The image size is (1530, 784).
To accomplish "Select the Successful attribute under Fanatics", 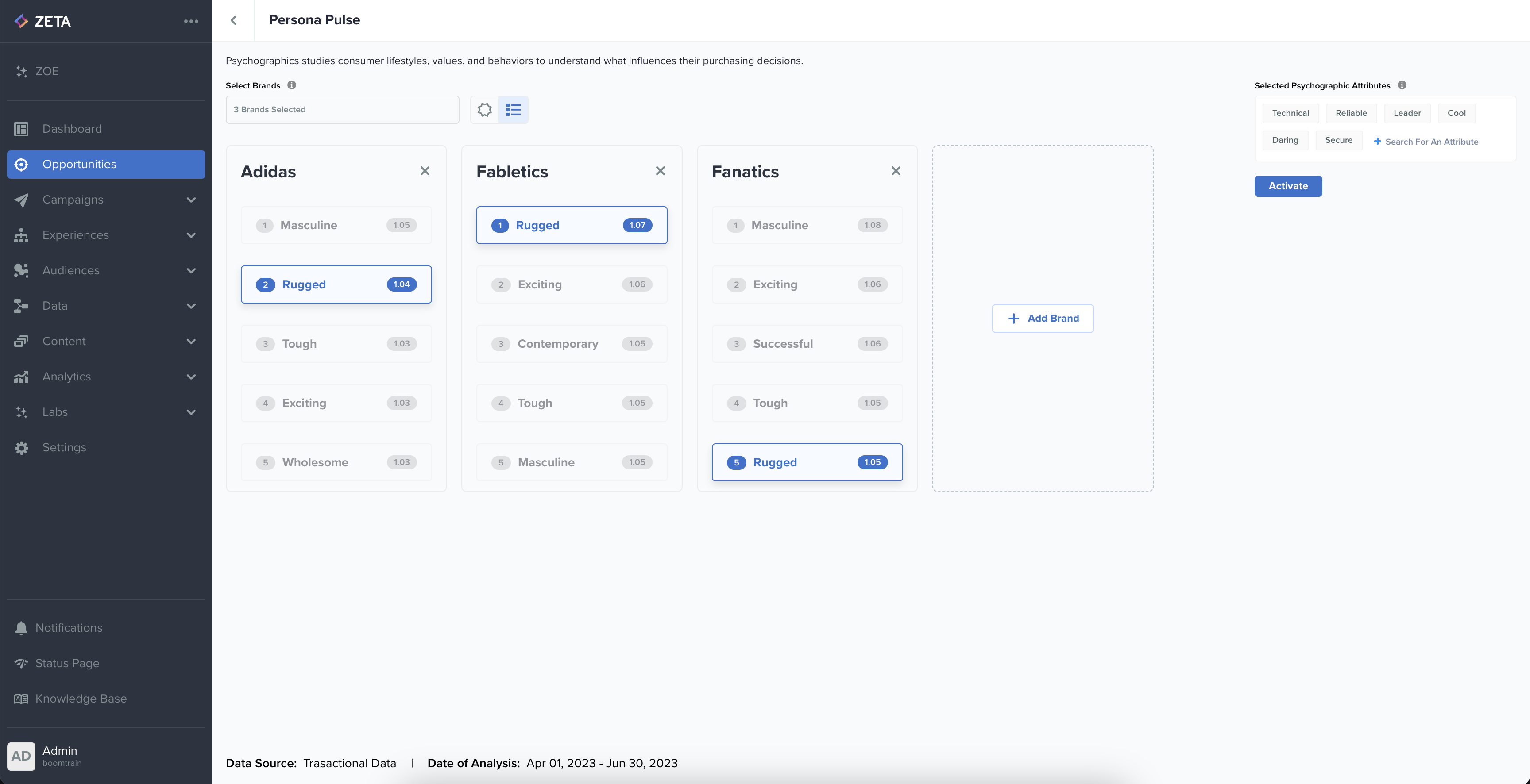I will pos(807,344).
